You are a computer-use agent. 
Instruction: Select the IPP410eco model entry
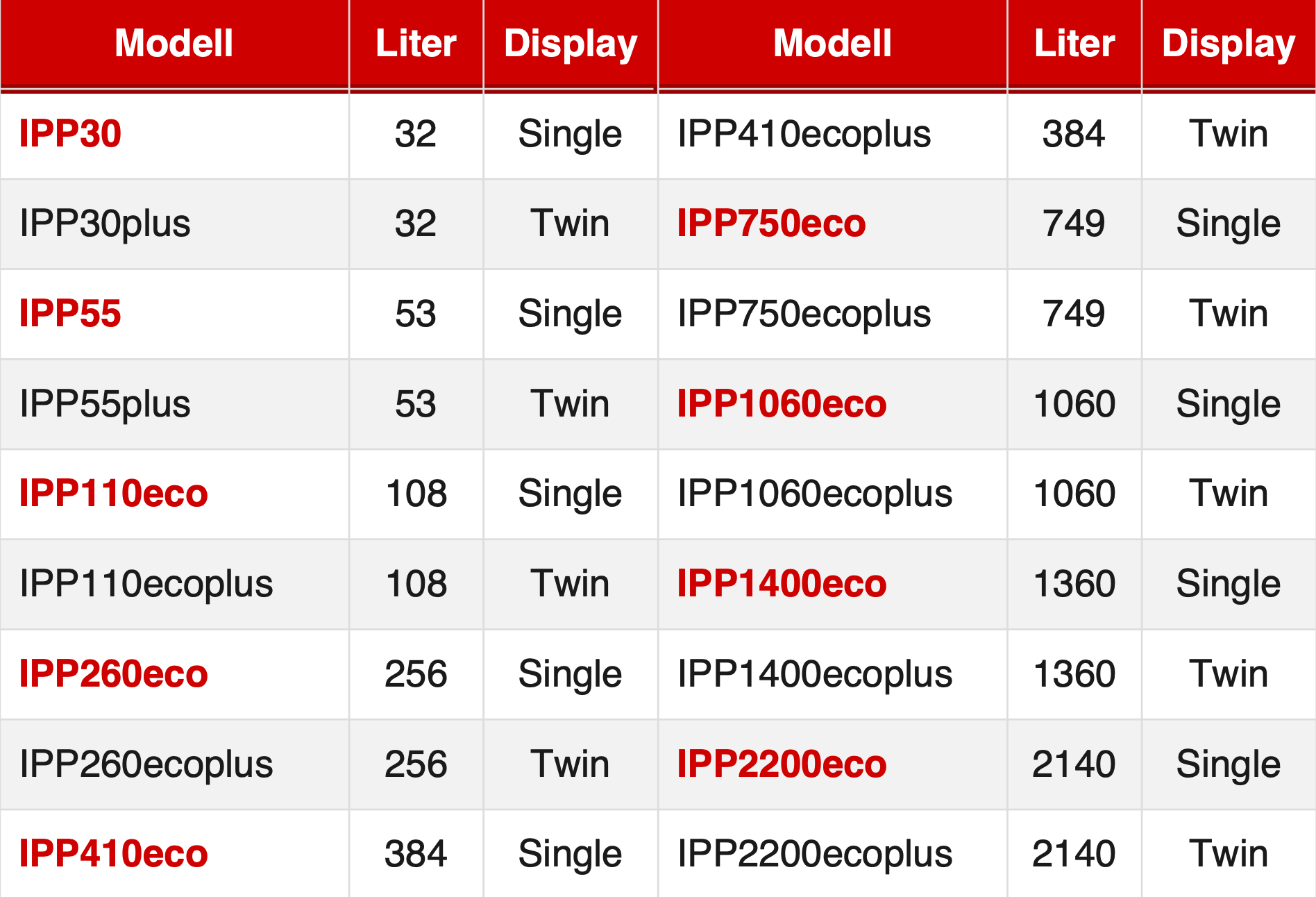point(113,853)
